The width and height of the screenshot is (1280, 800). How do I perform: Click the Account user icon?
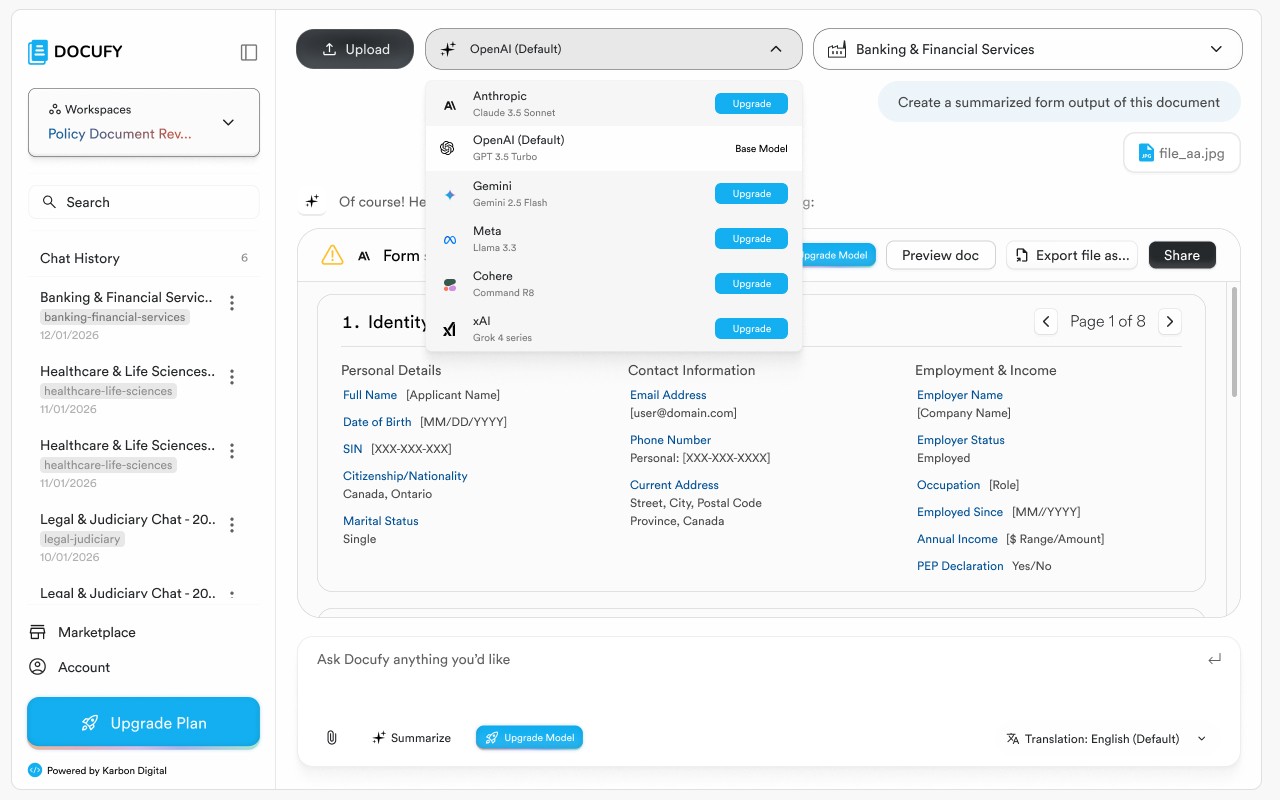pos(38,667)
